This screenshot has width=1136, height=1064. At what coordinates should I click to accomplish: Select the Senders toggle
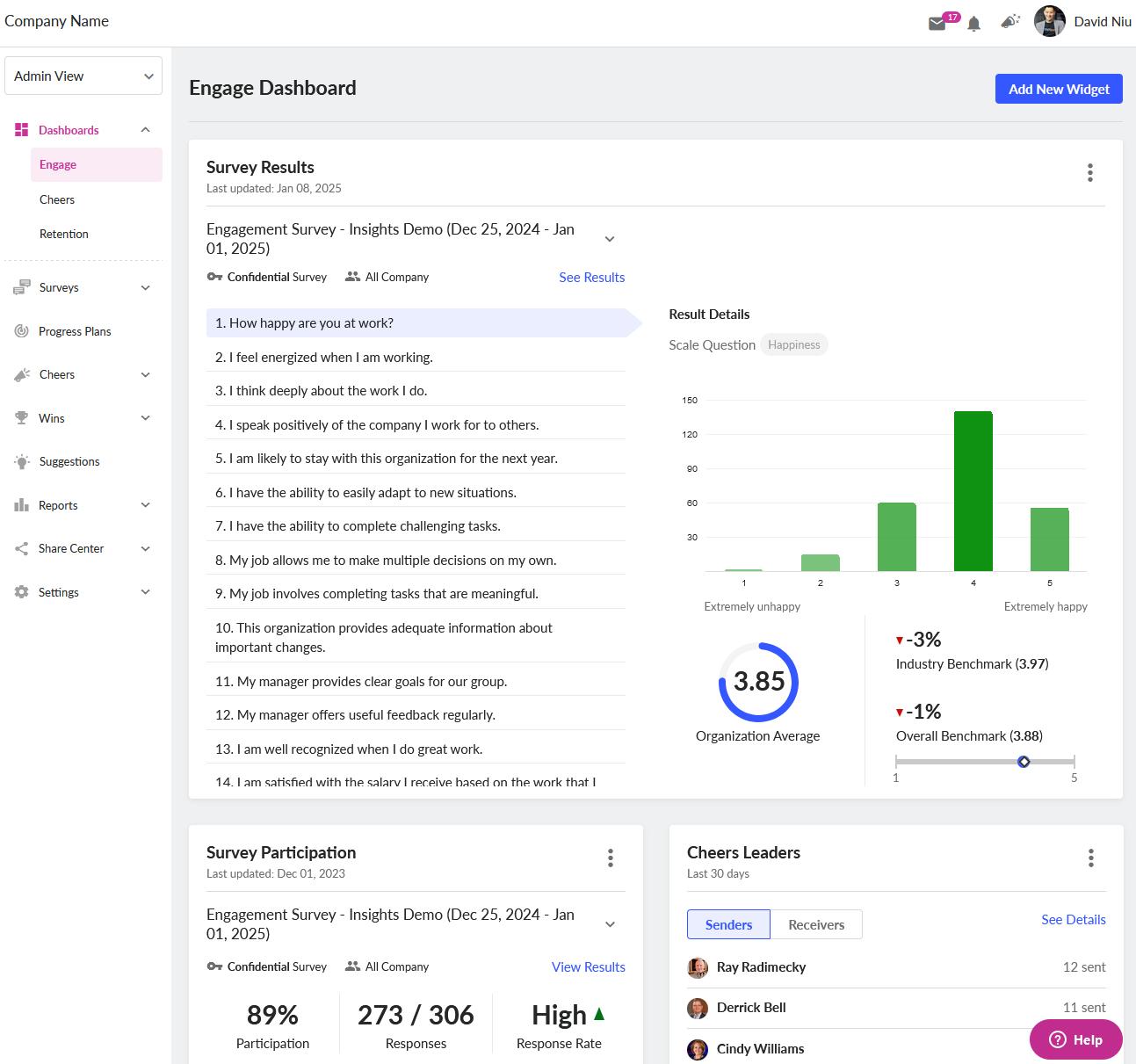728,924
